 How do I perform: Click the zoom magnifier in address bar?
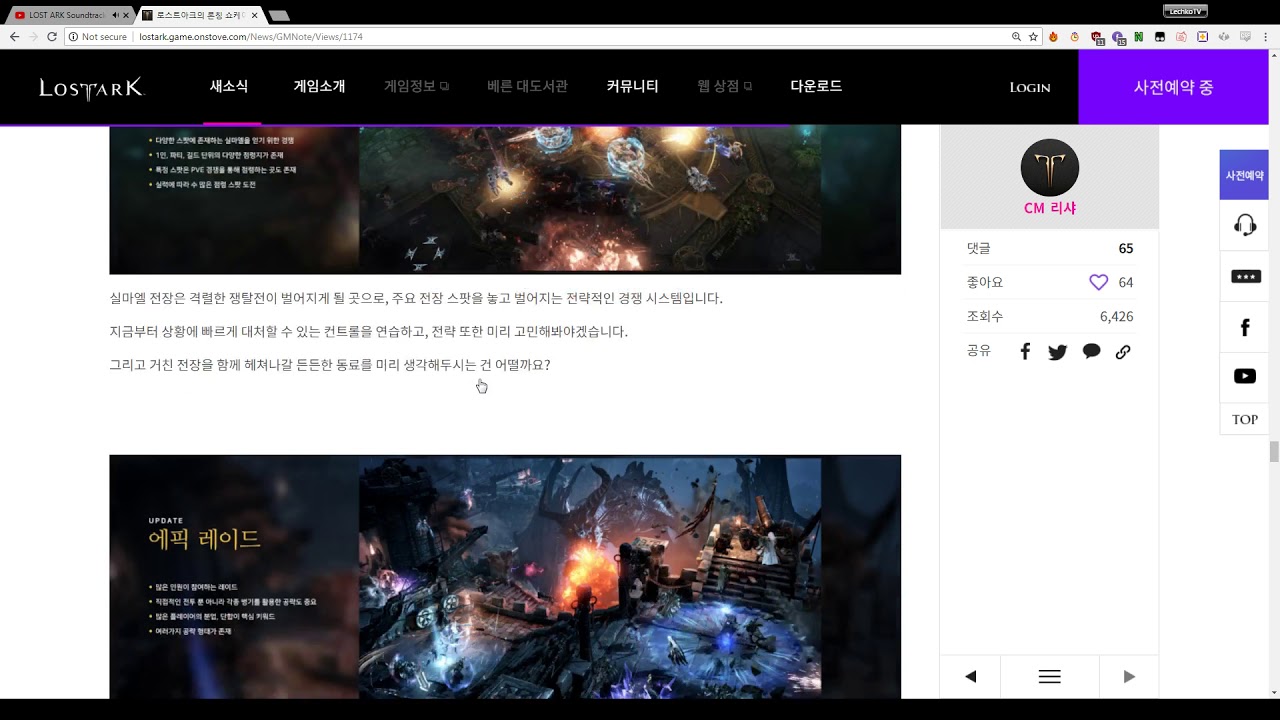(x=1016, y=36)
